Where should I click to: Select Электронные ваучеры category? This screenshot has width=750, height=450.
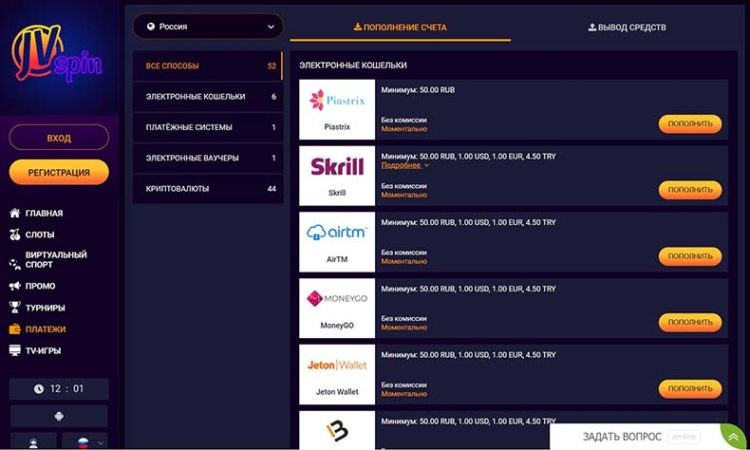(x=208, y=158)
